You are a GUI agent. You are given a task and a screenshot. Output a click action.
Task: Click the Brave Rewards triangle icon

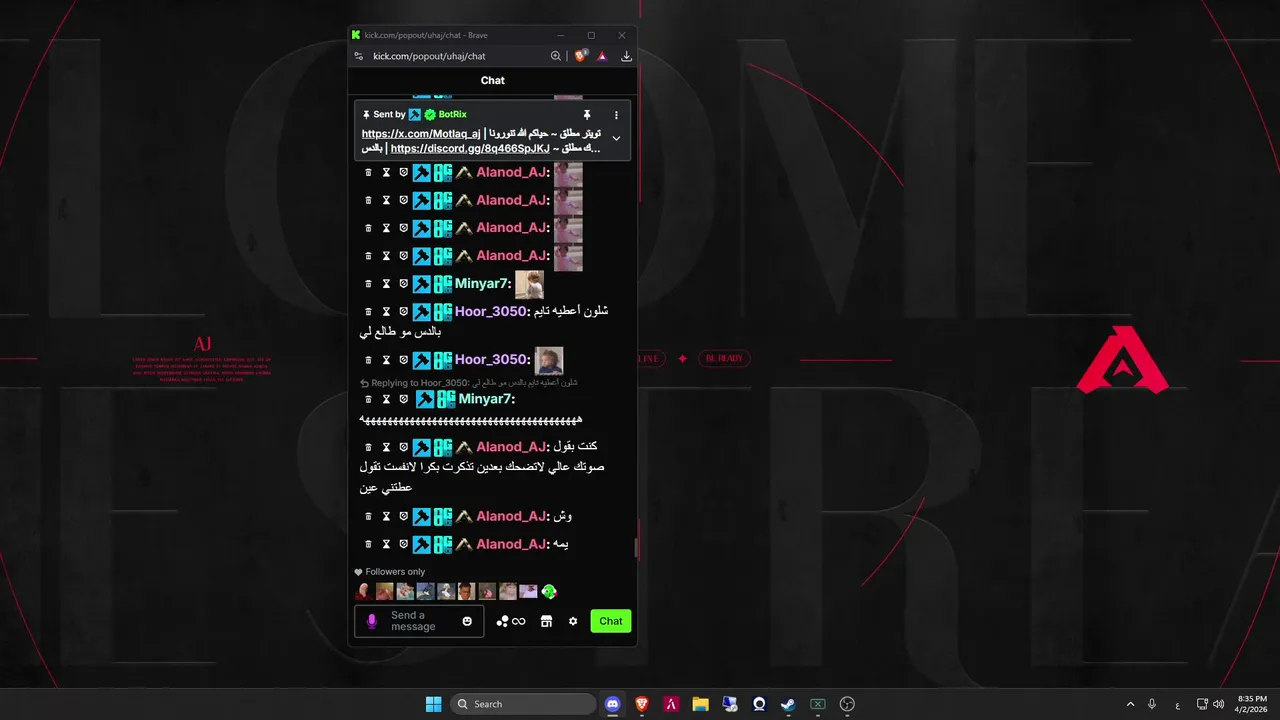[602, 56]
